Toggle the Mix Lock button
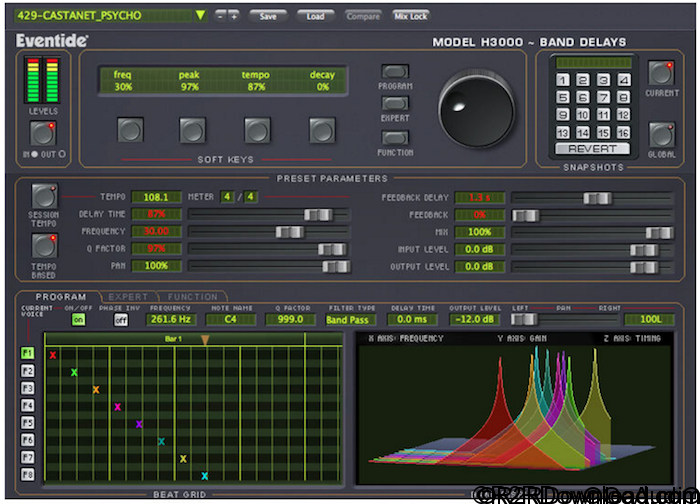The image size is (700, 504). pyautogui.click(x=411, y=16)
